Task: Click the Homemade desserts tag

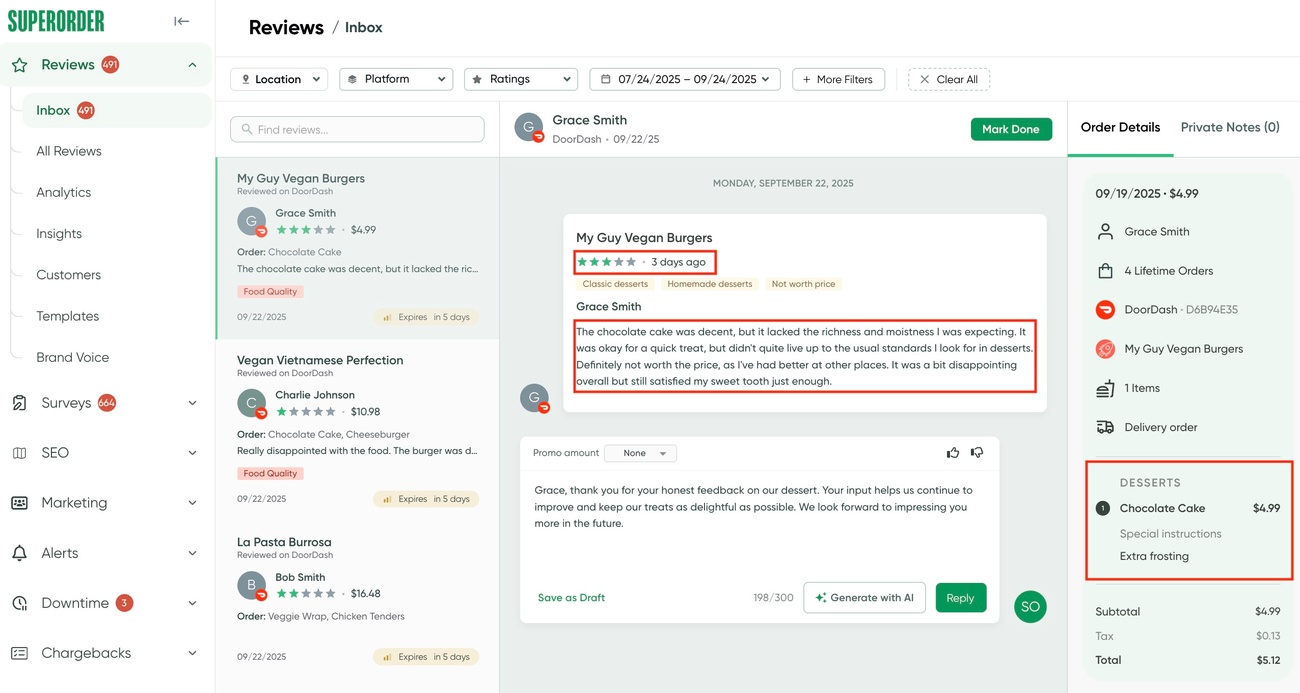Action: pyautogui.click(x=709, y=284)
